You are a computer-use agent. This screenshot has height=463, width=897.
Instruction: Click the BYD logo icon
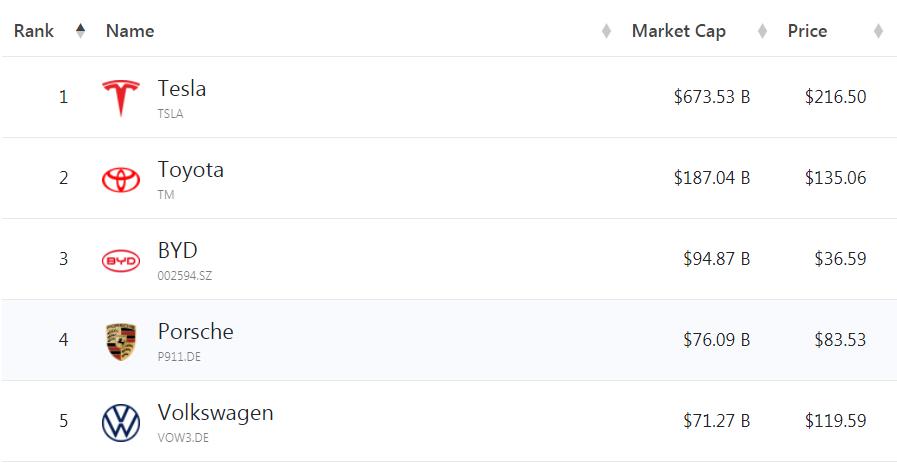(x=121, y=260)
